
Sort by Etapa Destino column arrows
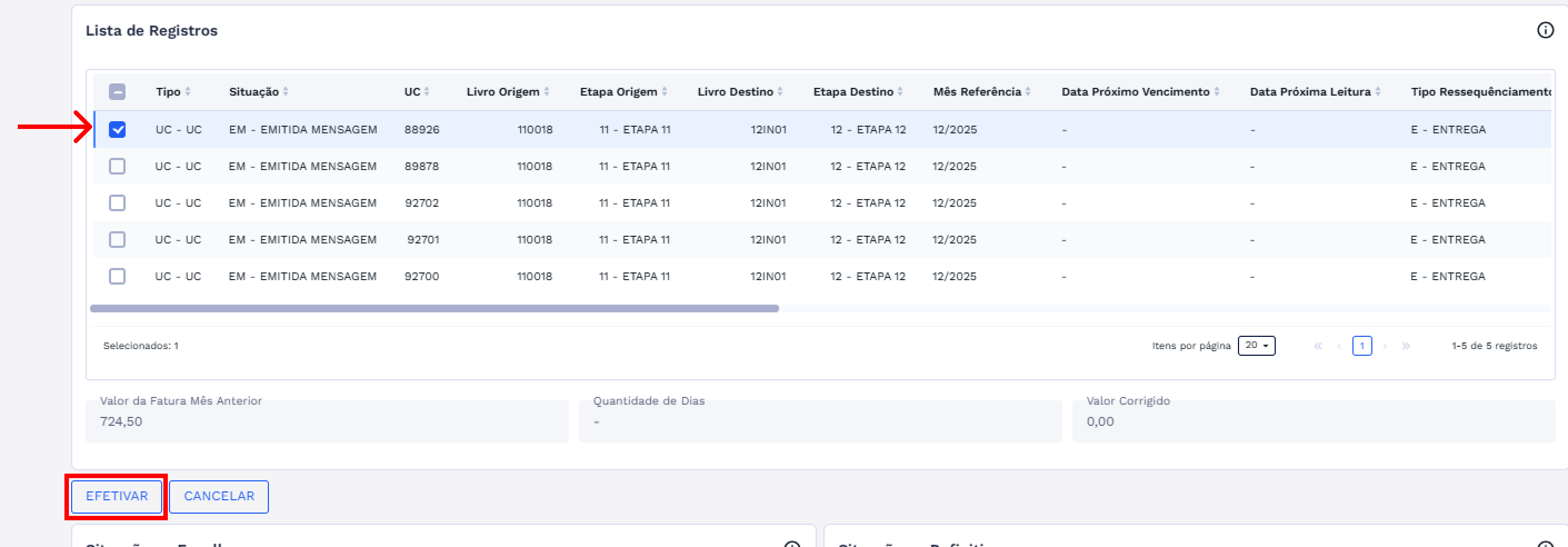tap(900, 91)
